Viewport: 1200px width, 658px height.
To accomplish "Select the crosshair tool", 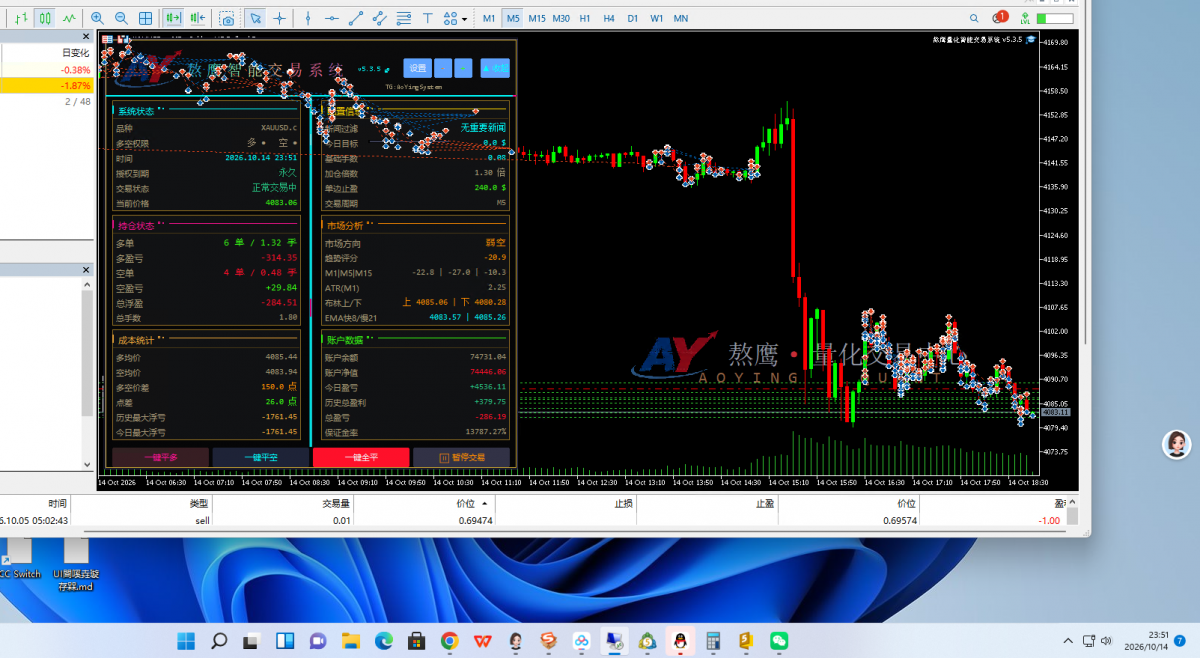I will [x=279, y=18].
